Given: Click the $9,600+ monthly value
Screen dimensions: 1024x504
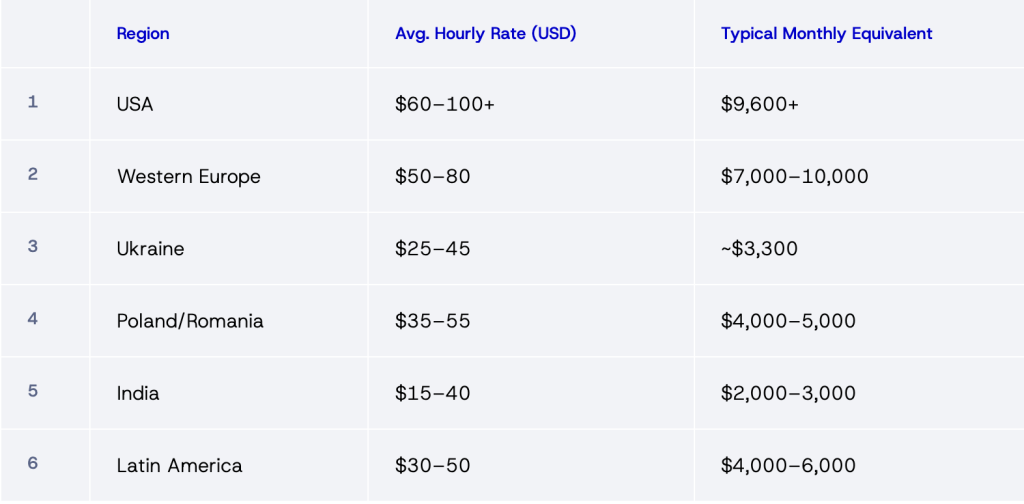Looking at the screenshot, I should click(760, 104).
